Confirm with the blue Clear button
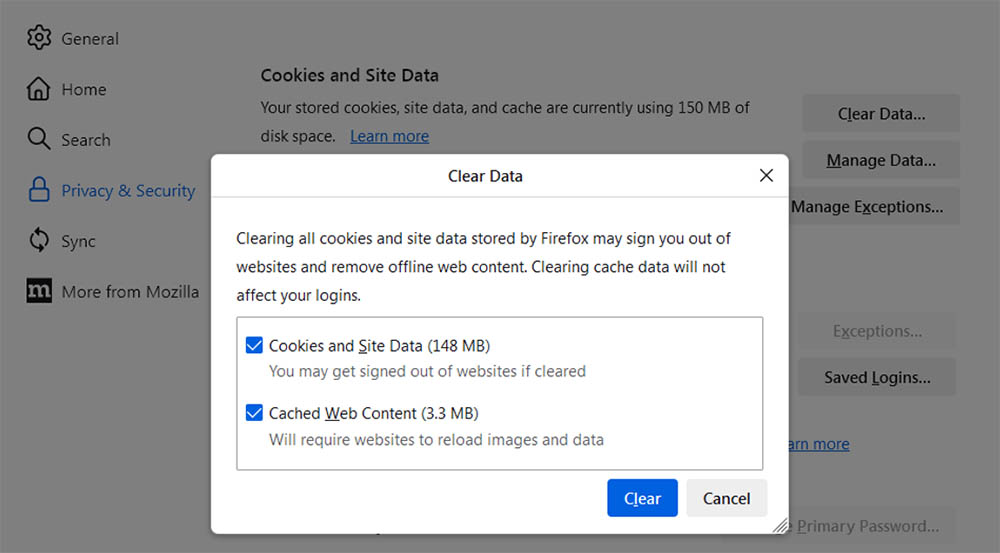Viewport: 1000px width, 553px height. point(642,498)
